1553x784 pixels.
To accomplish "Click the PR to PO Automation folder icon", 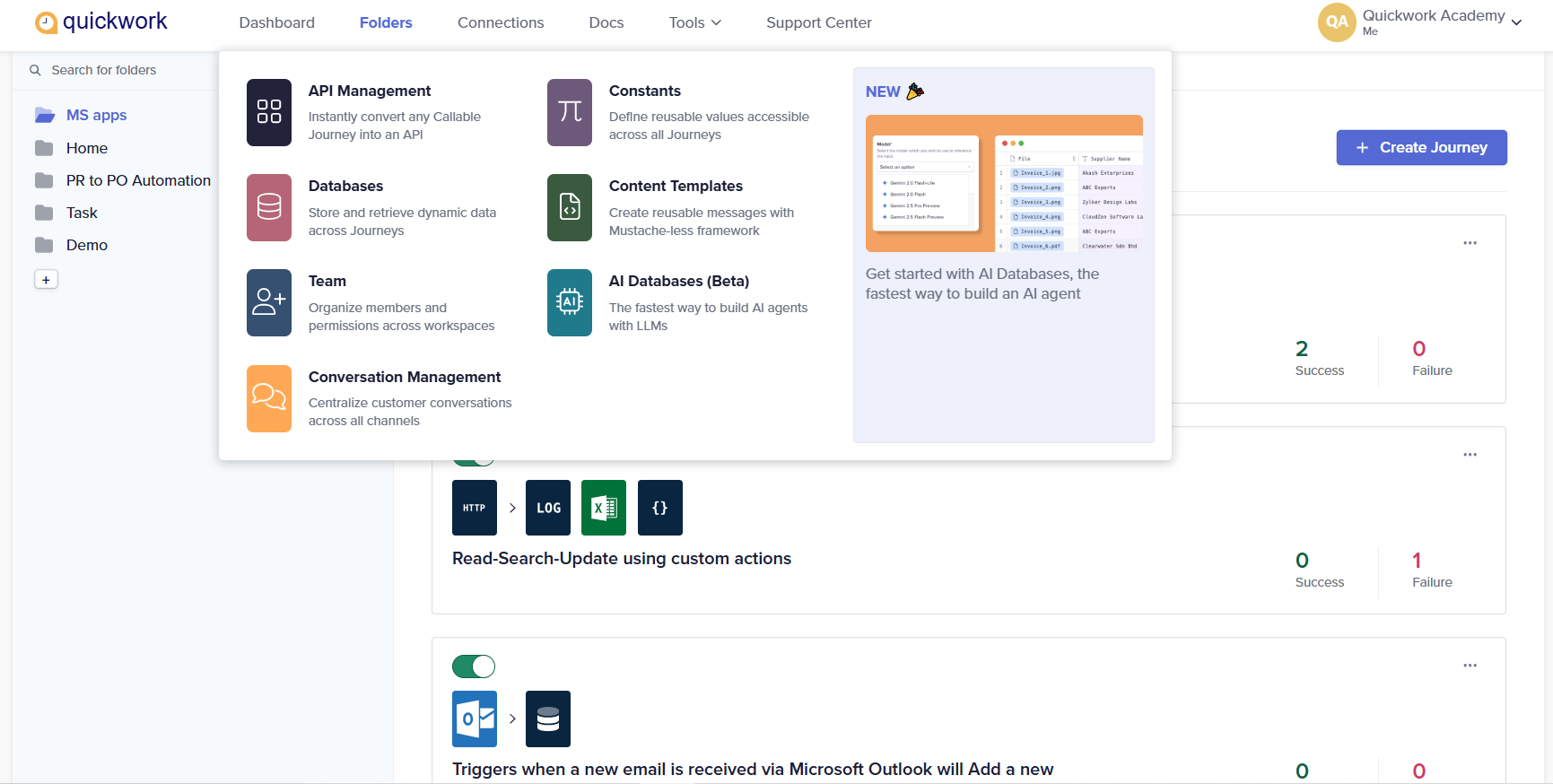I will 44,180.
